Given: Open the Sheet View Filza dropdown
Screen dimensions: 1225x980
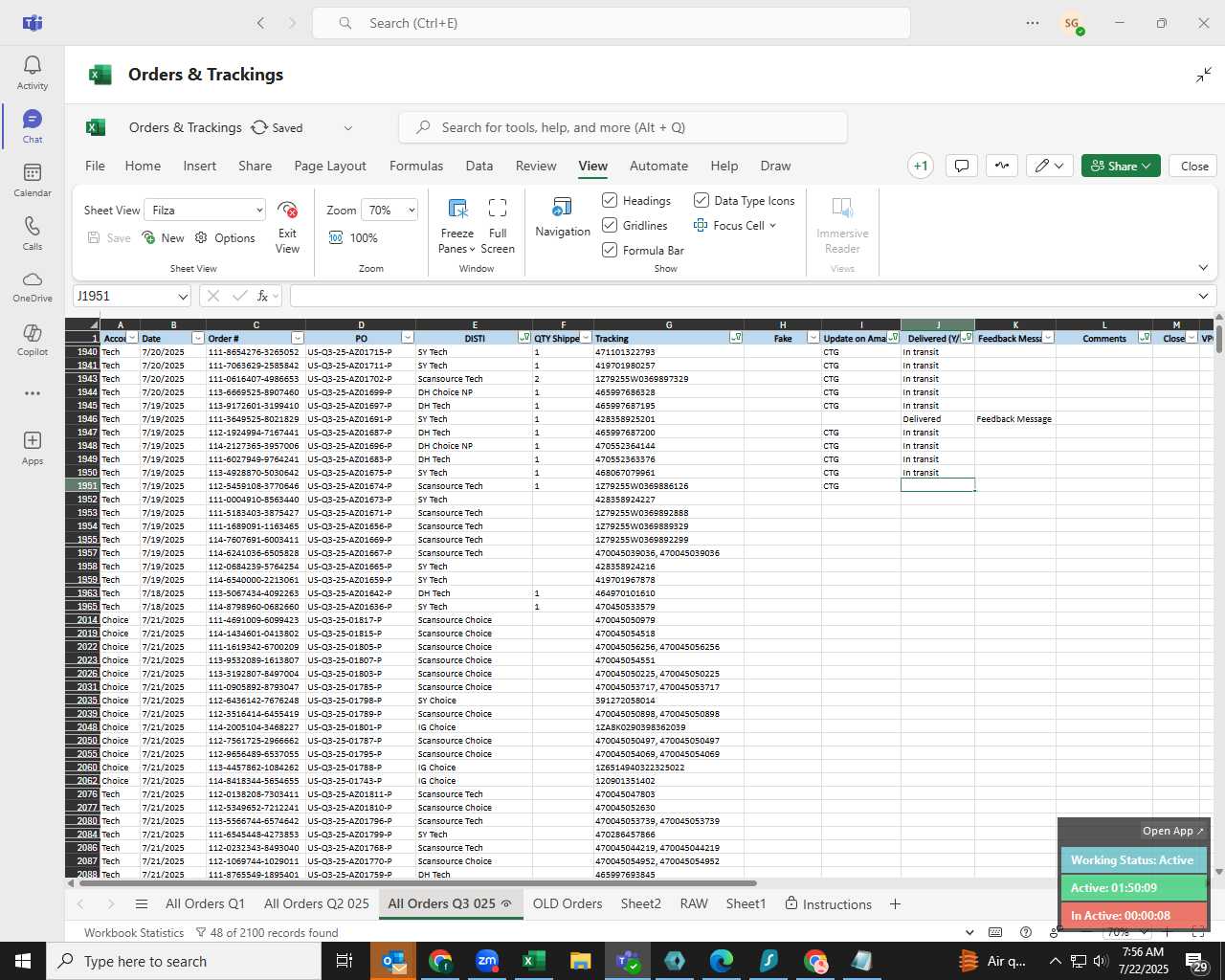Looking at the screenshot, I should (205, 210).
